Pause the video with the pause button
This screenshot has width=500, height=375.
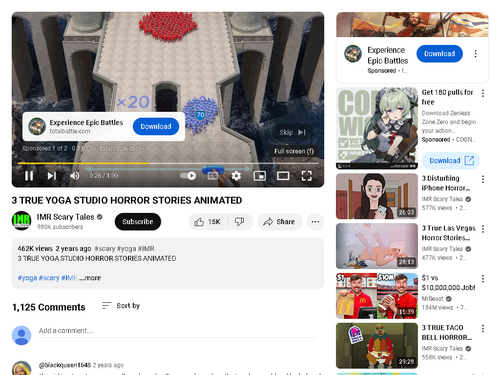(x=29, y=176)
